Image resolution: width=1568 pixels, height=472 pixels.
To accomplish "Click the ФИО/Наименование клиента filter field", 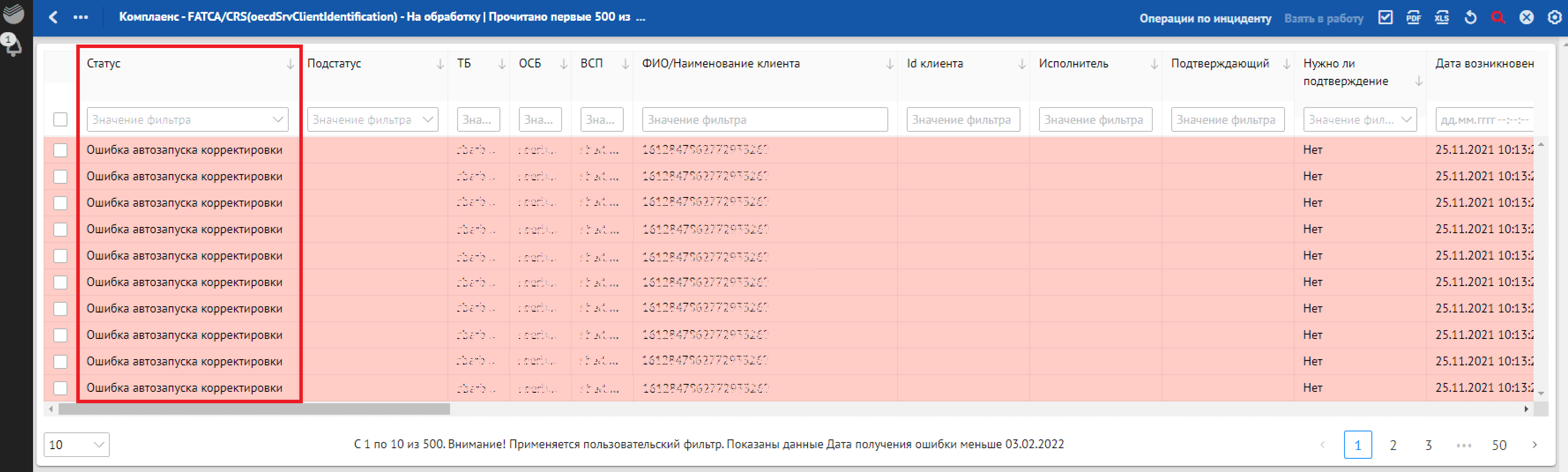I will 764,120.
